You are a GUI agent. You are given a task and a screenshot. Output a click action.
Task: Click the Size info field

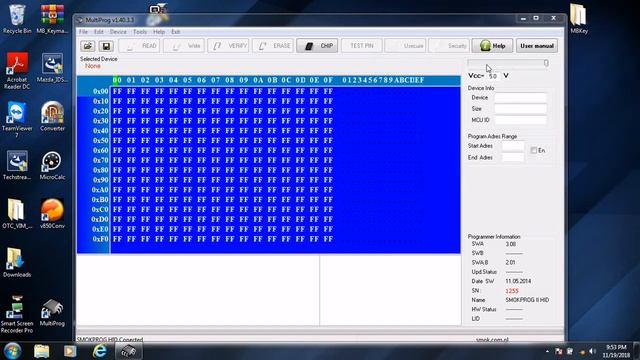pyautogui.click(x=520, y=109)
